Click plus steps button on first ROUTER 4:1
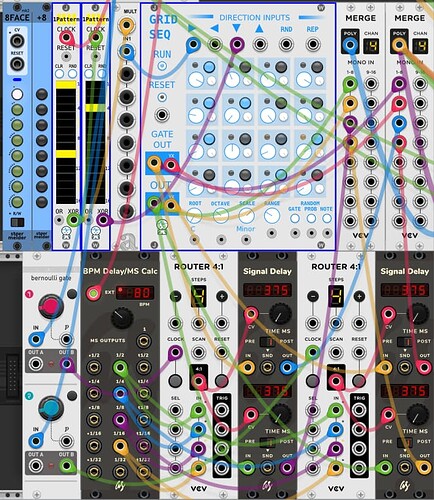434x500 pixels. tap(222, 296)
